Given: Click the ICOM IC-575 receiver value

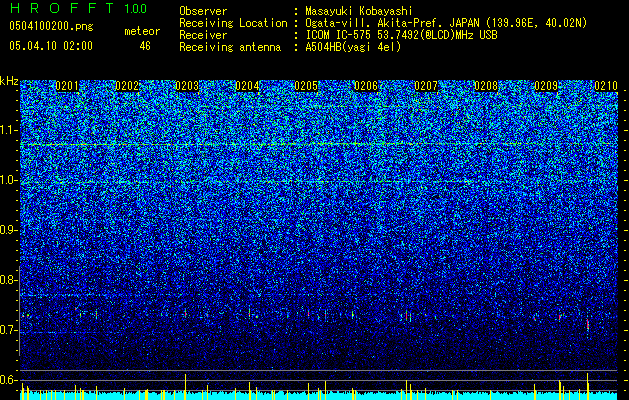Looking at the screenshot, I should point(401,35).
